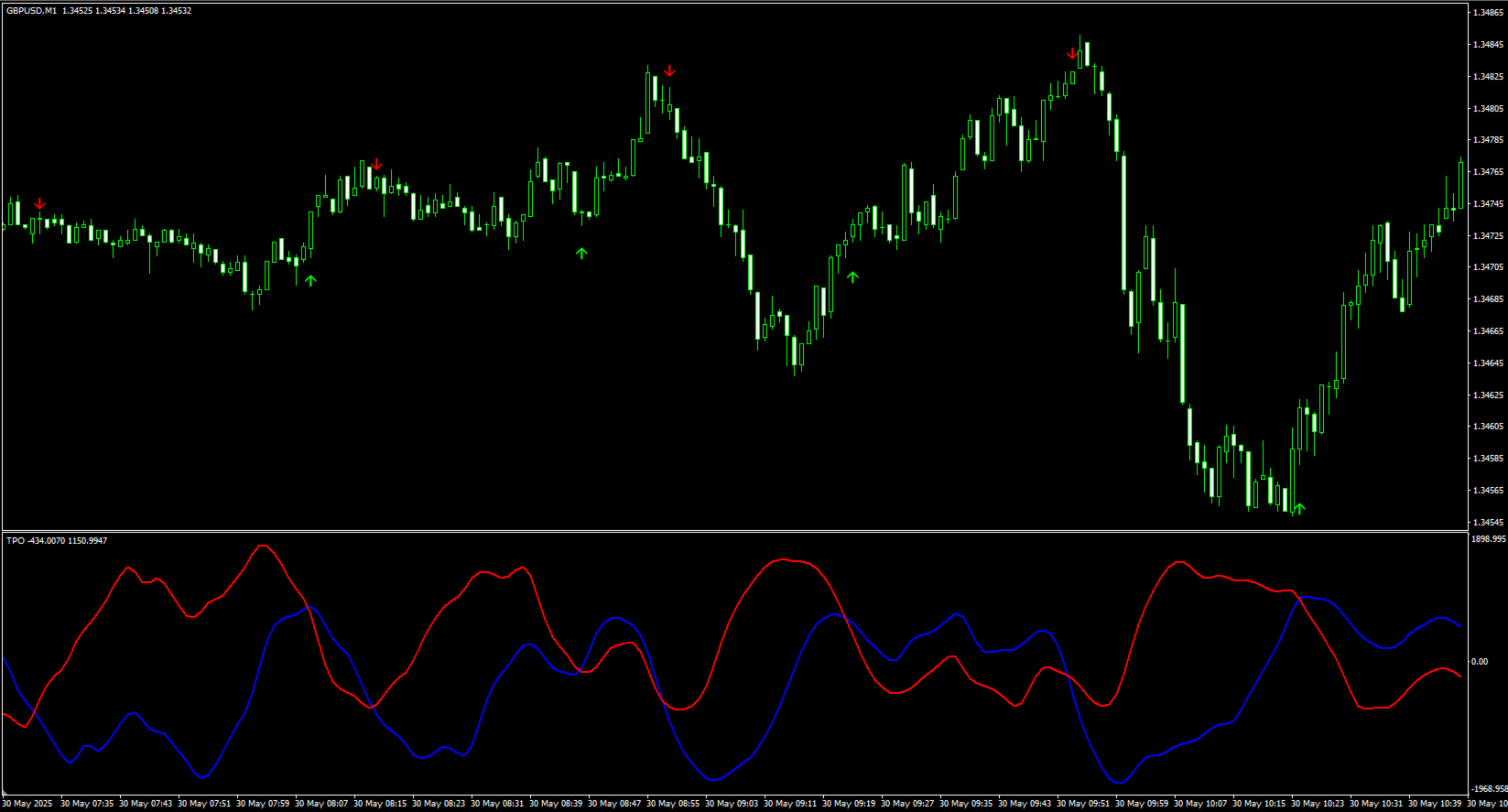Click the 30 May 08:31 time label
Viewport: 1508px width, 812px height.
click(497, 804)
